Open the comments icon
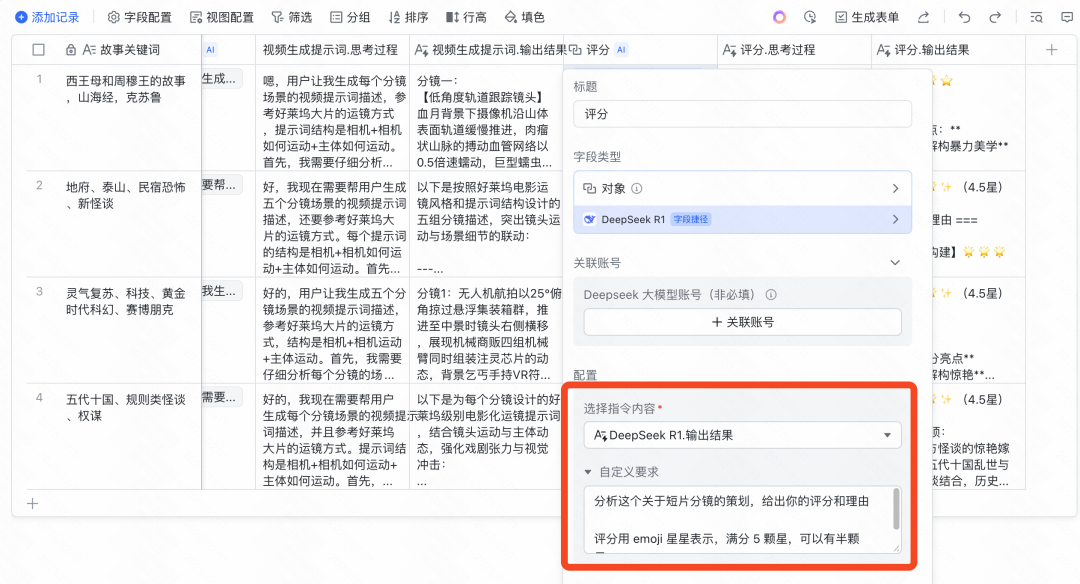Screen dimensions: 1080x584 (x=1067, y=17)
